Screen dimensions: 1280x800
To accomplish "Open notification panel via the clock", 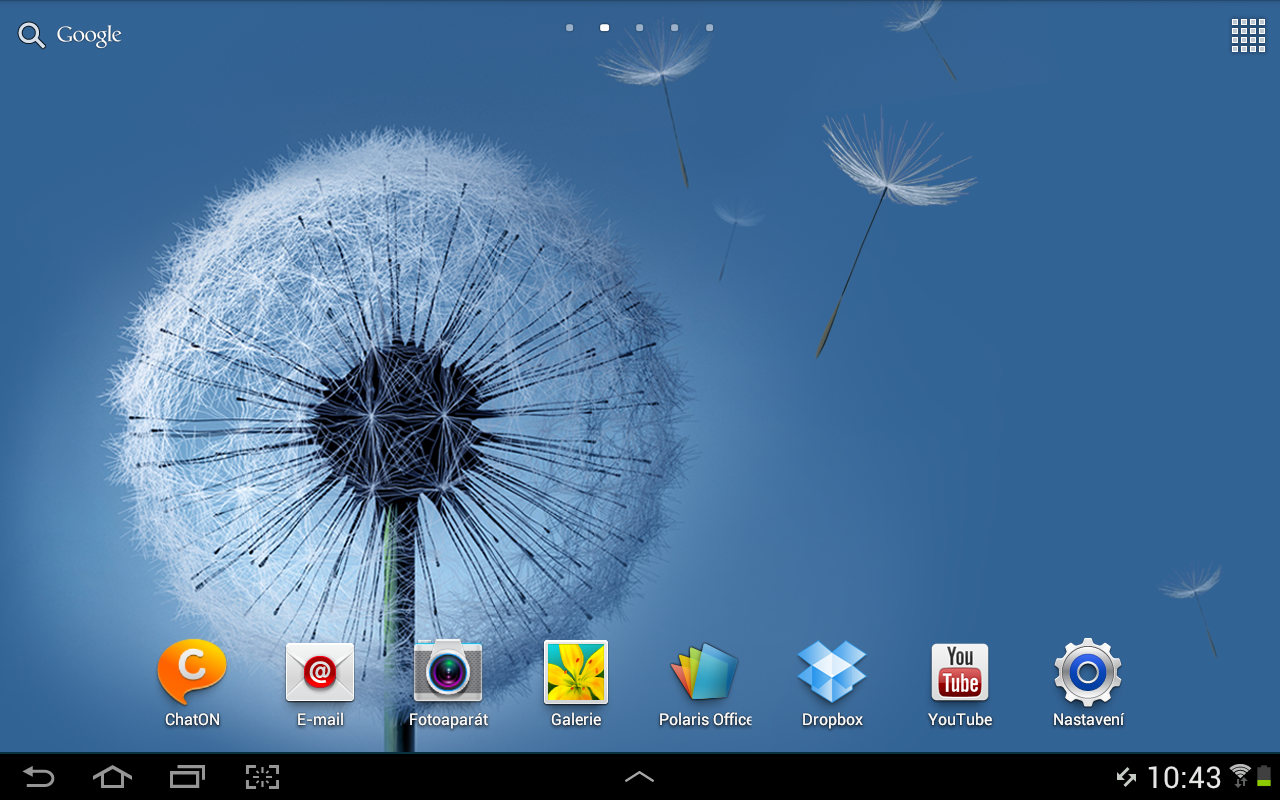I will 1184,777.
